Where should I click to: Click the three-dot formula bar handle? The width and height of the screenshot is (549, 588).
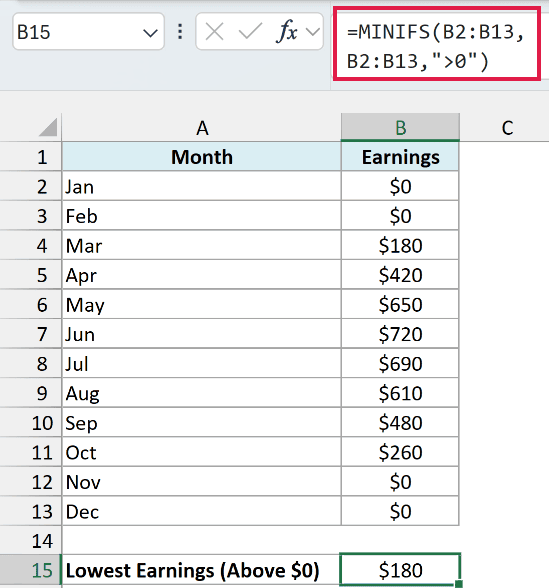tap(180, 32)
